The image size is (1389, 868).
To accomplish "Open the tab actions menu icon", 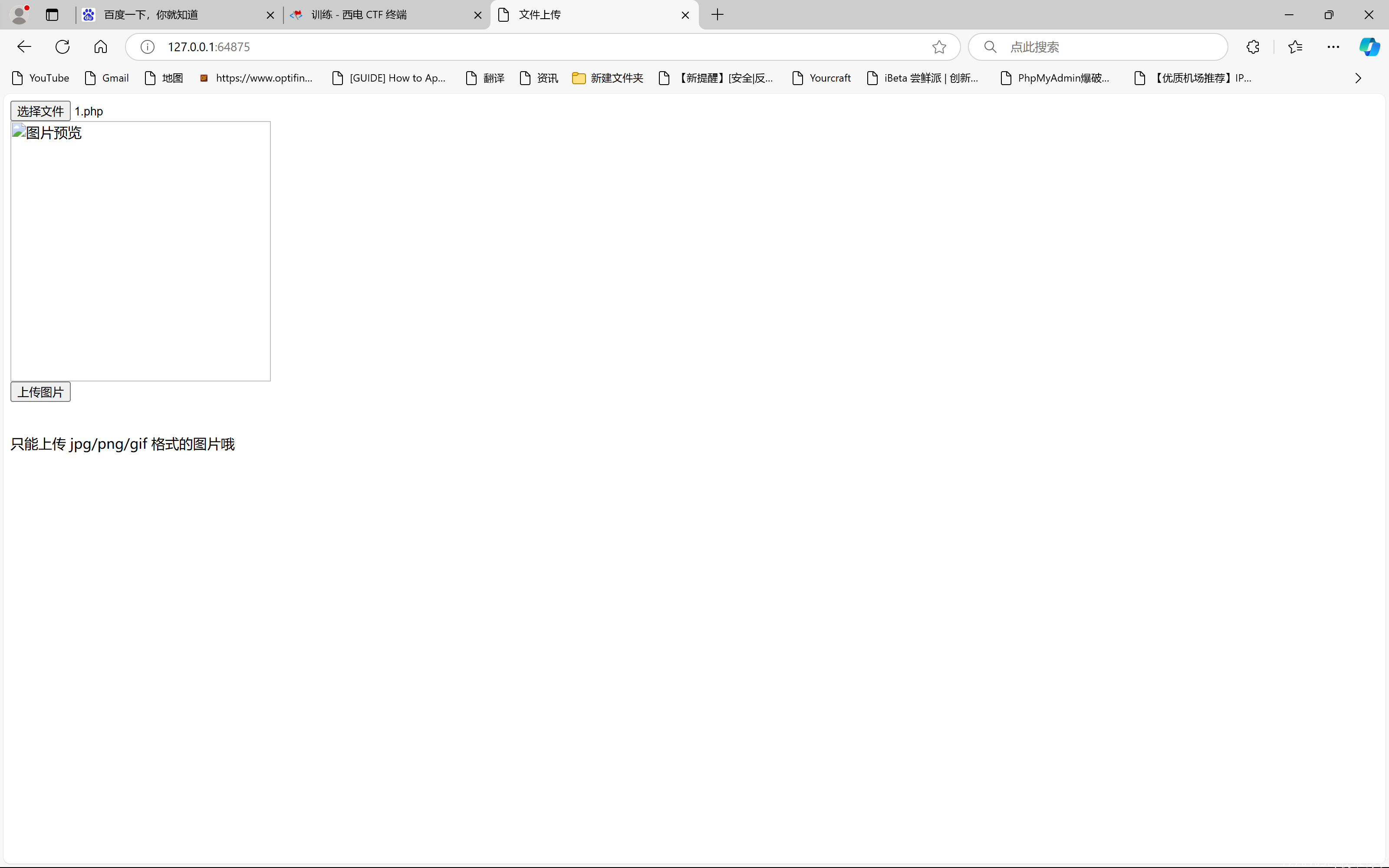I will [52, 15].
